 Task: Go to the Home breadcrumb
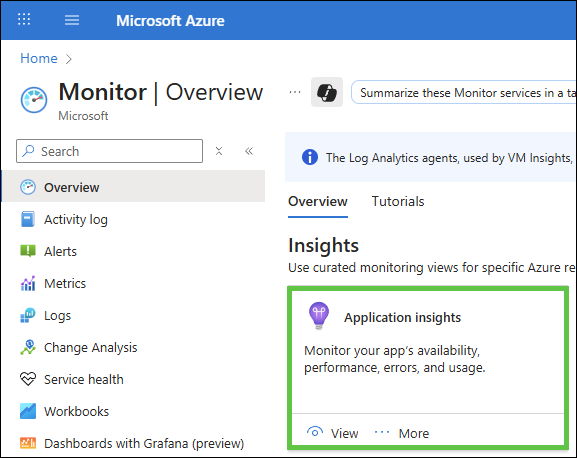click(x=39, y=58)
